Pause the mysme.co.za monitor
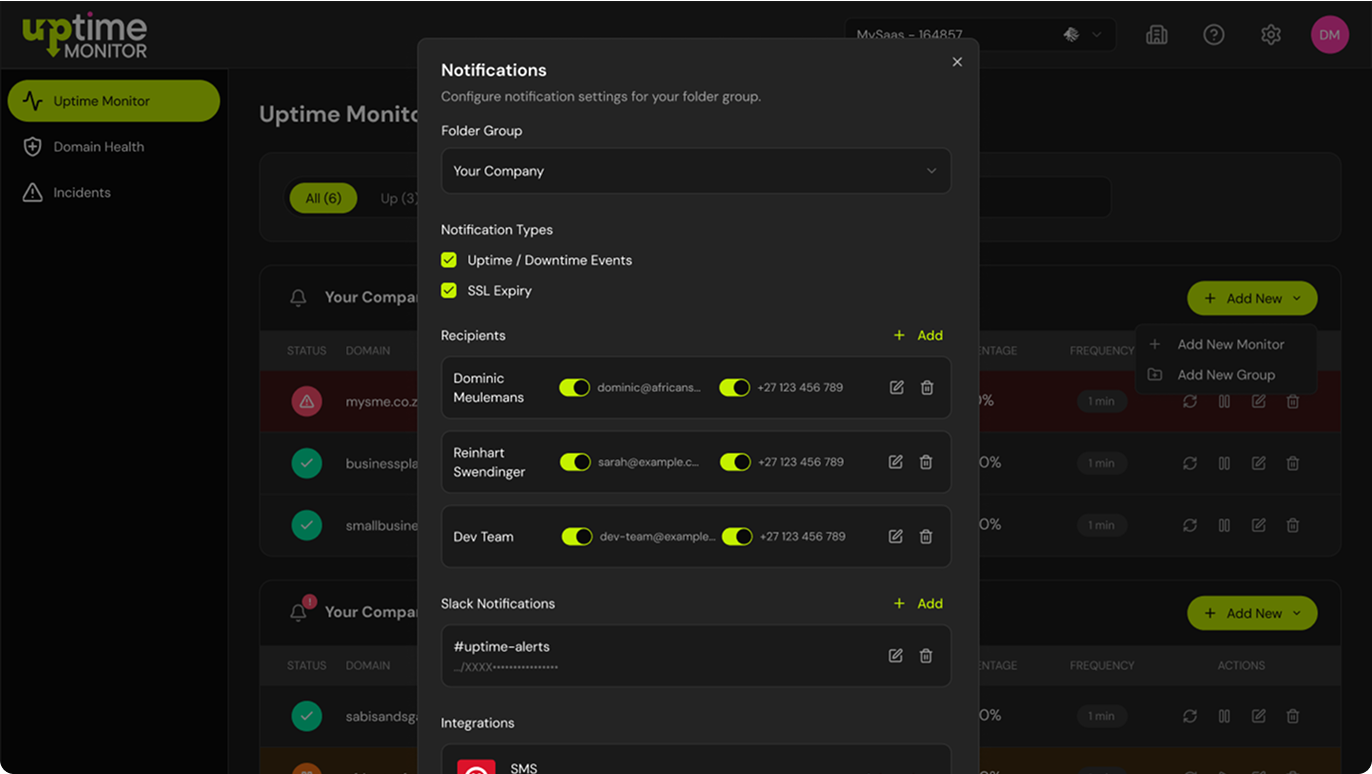The image size is (1372, 774). coord(1224,401)
